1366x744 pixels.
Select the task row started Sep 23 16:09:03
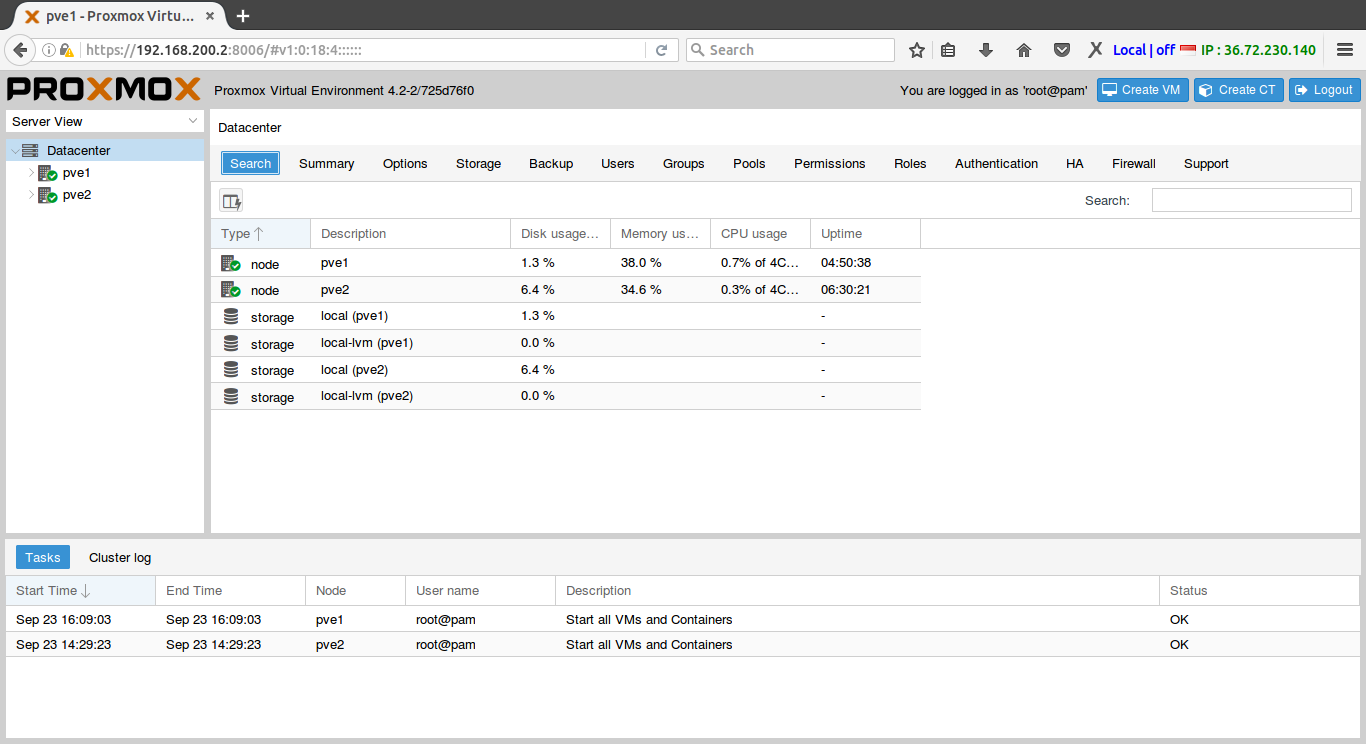683,619
